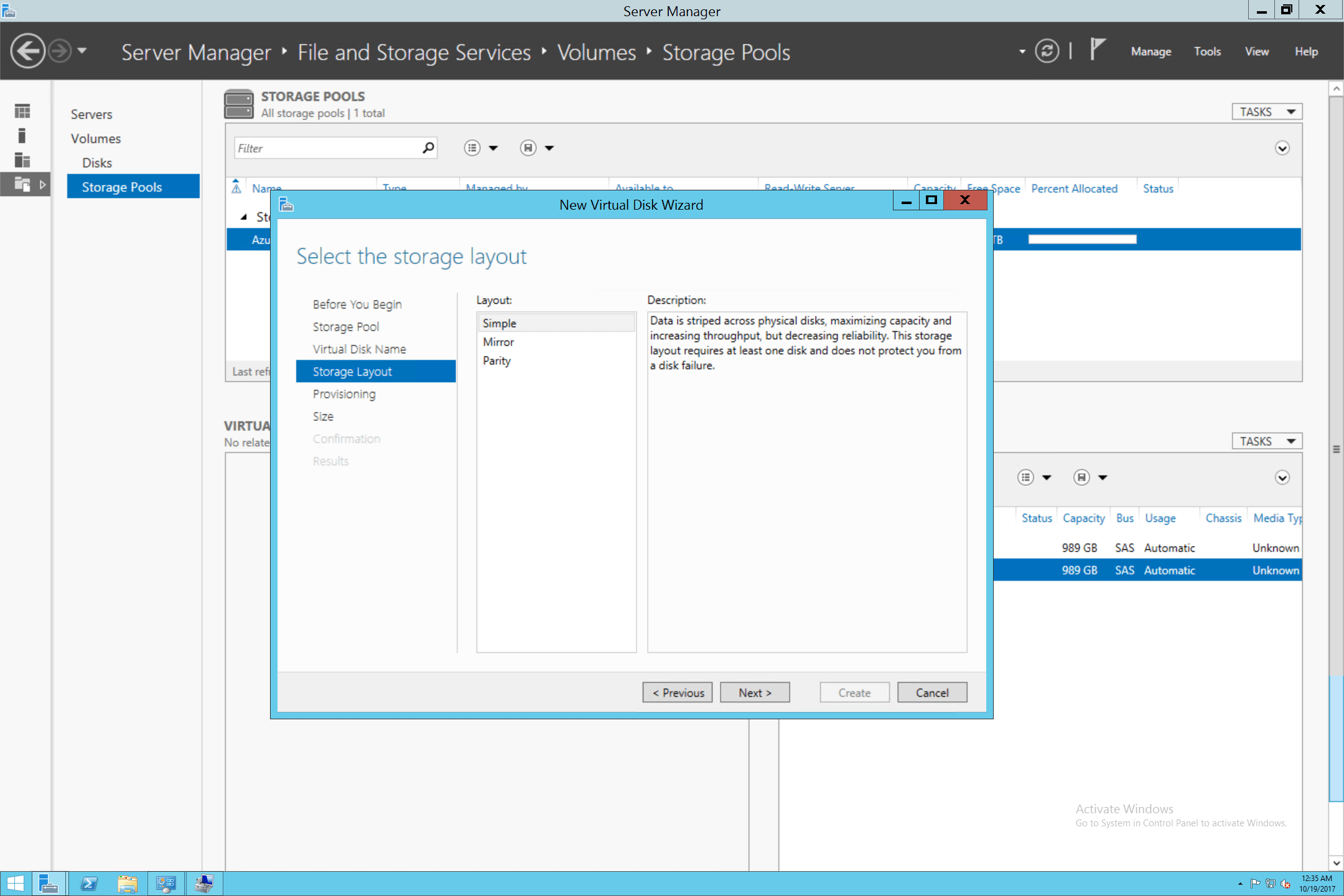The width and height of the screenshot is (1344, 896).
Task: Open the Manage menu
Action: pos(1150,51)
